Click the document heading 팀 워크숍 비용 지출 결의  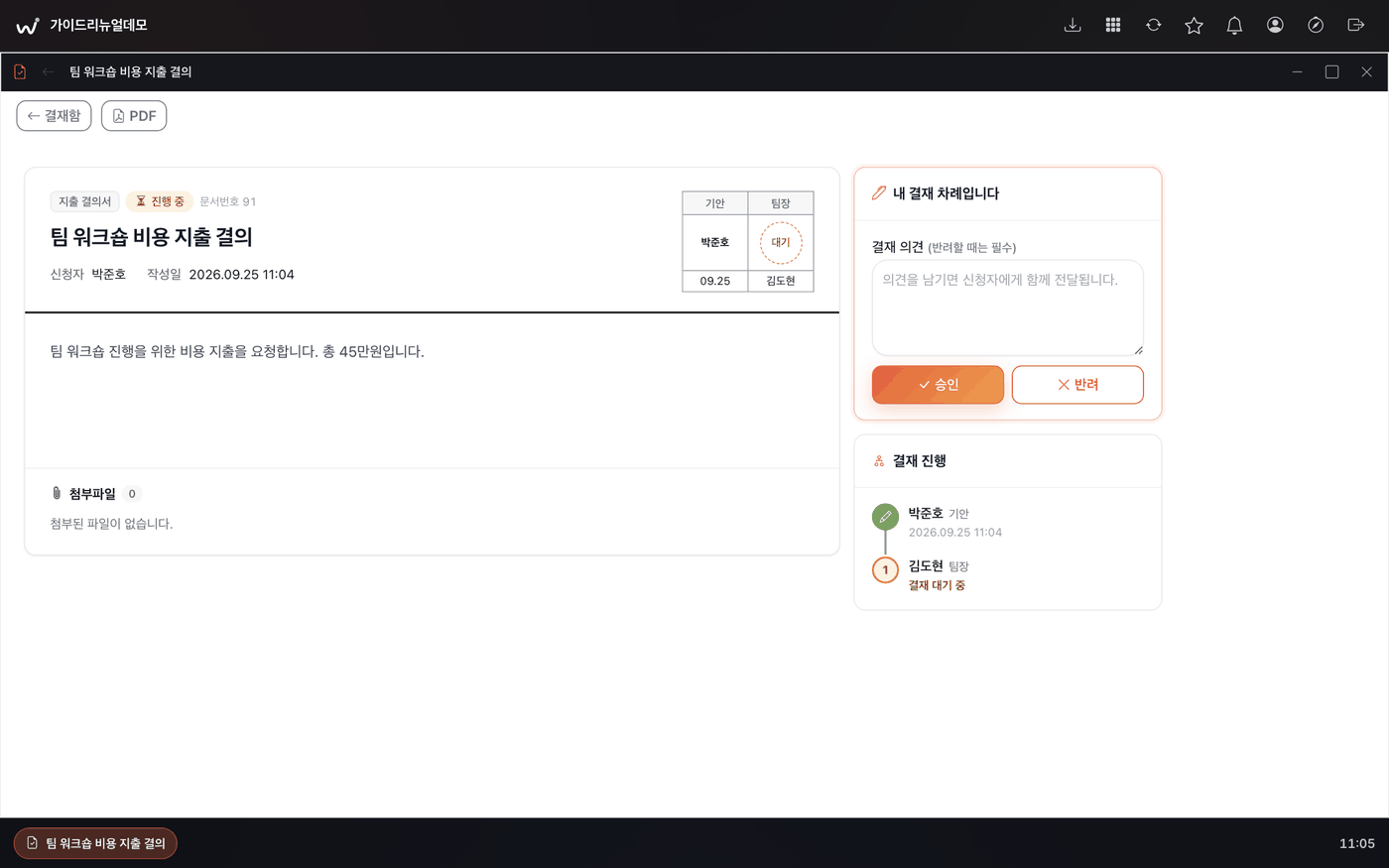tap(152, 237)
